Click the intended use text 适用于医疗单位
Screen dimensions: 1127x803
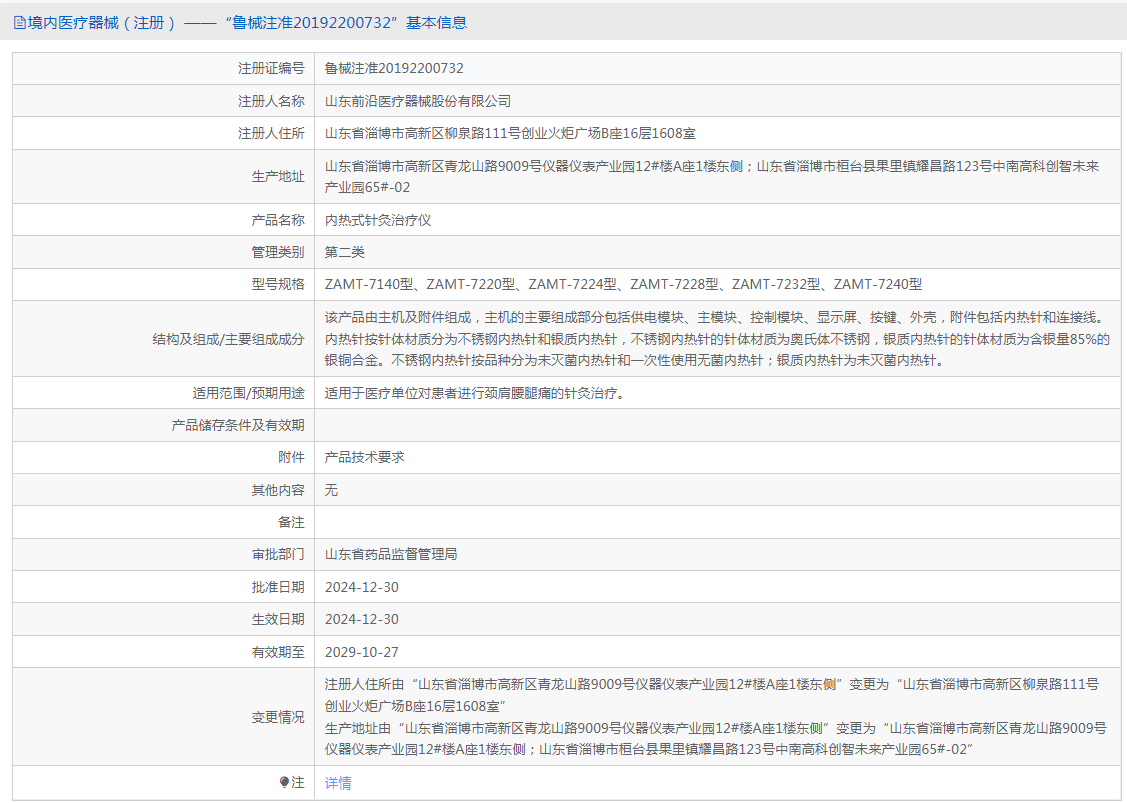click(474, 393)
